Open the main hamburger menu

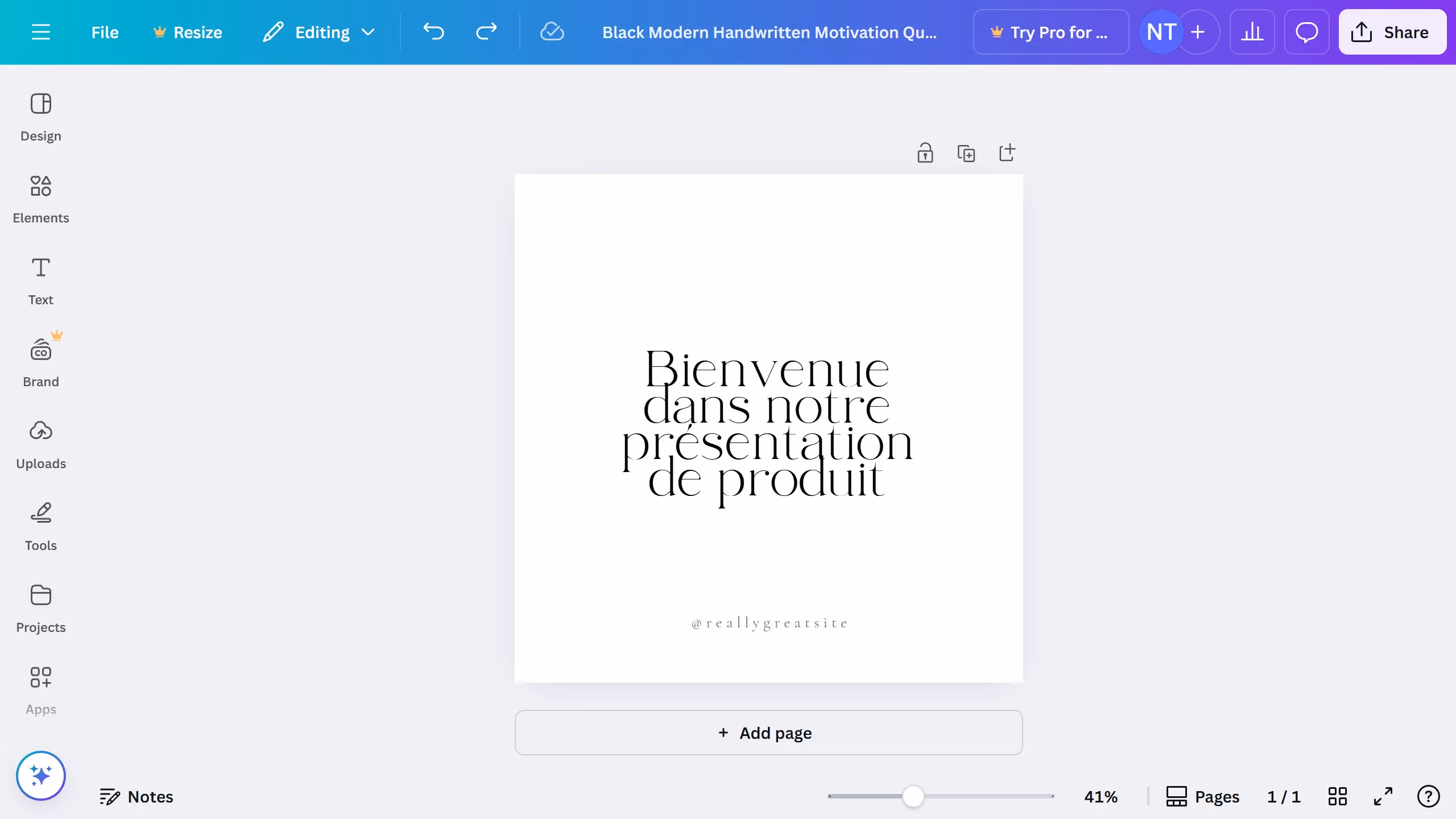click(x=40, y=32)
